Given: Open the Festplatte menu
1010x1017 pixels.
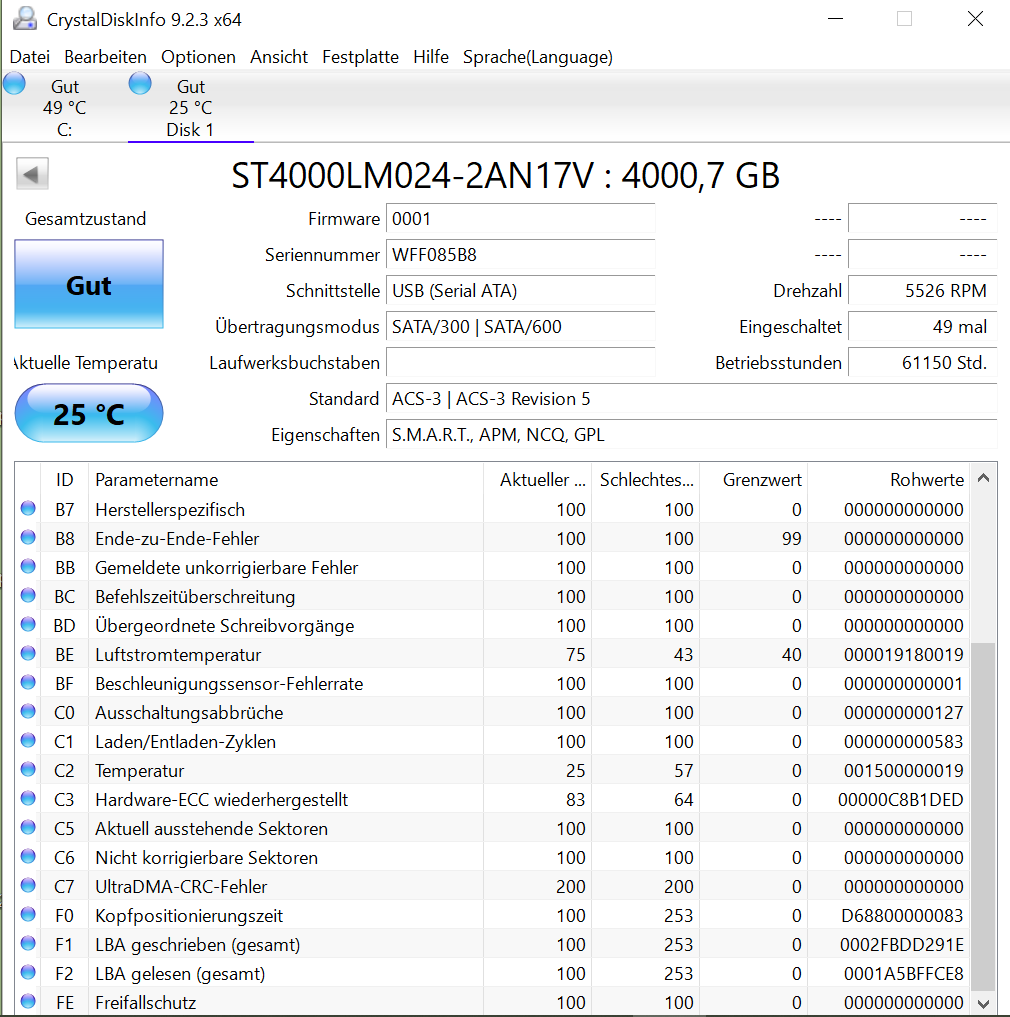Looking at the screenshot, I should pos(360,57).
